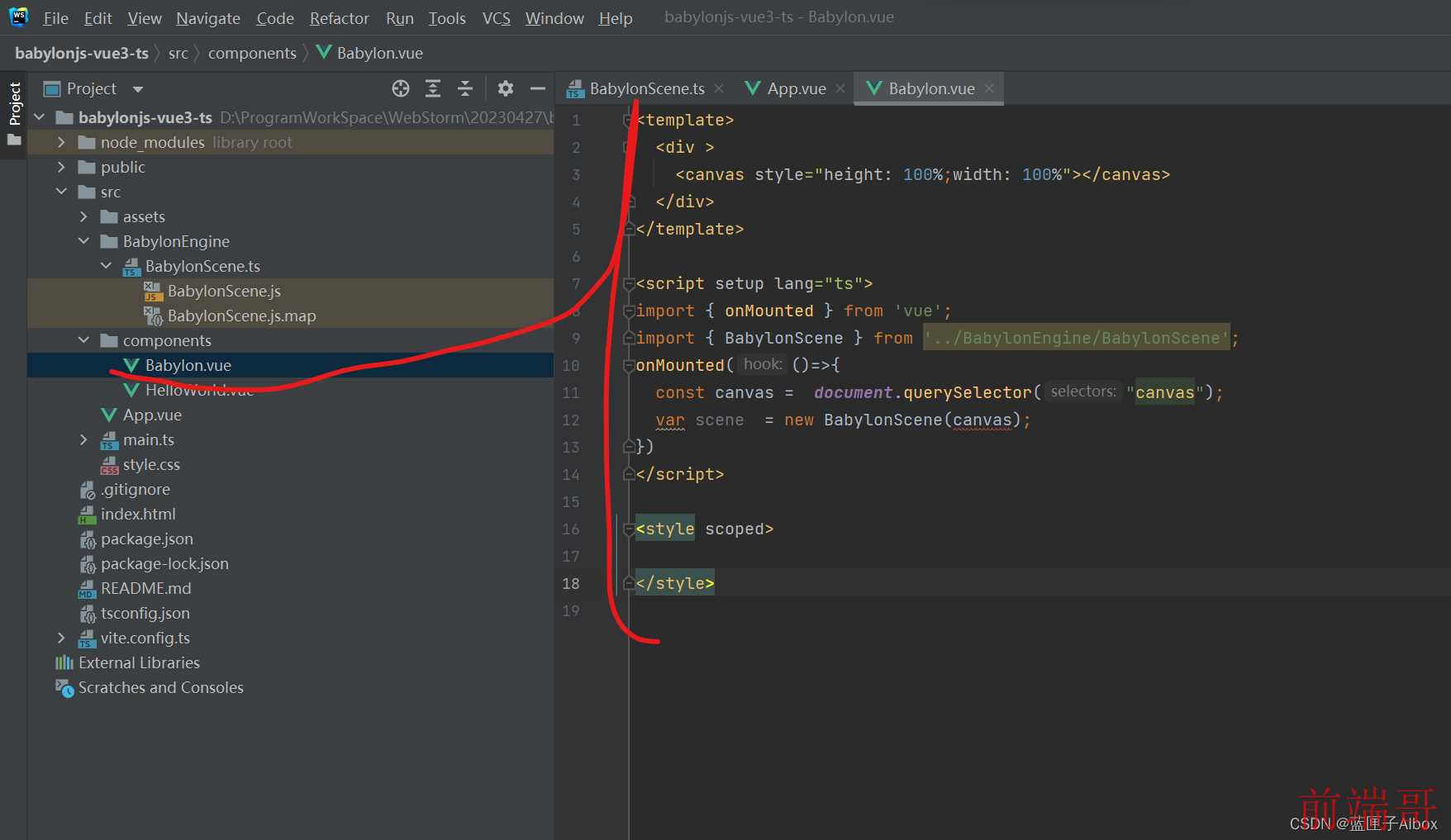The width and height of the screenshot is (1451, 840).
Task: Fold the import statements on line 8
Action: tap(629, 311)
